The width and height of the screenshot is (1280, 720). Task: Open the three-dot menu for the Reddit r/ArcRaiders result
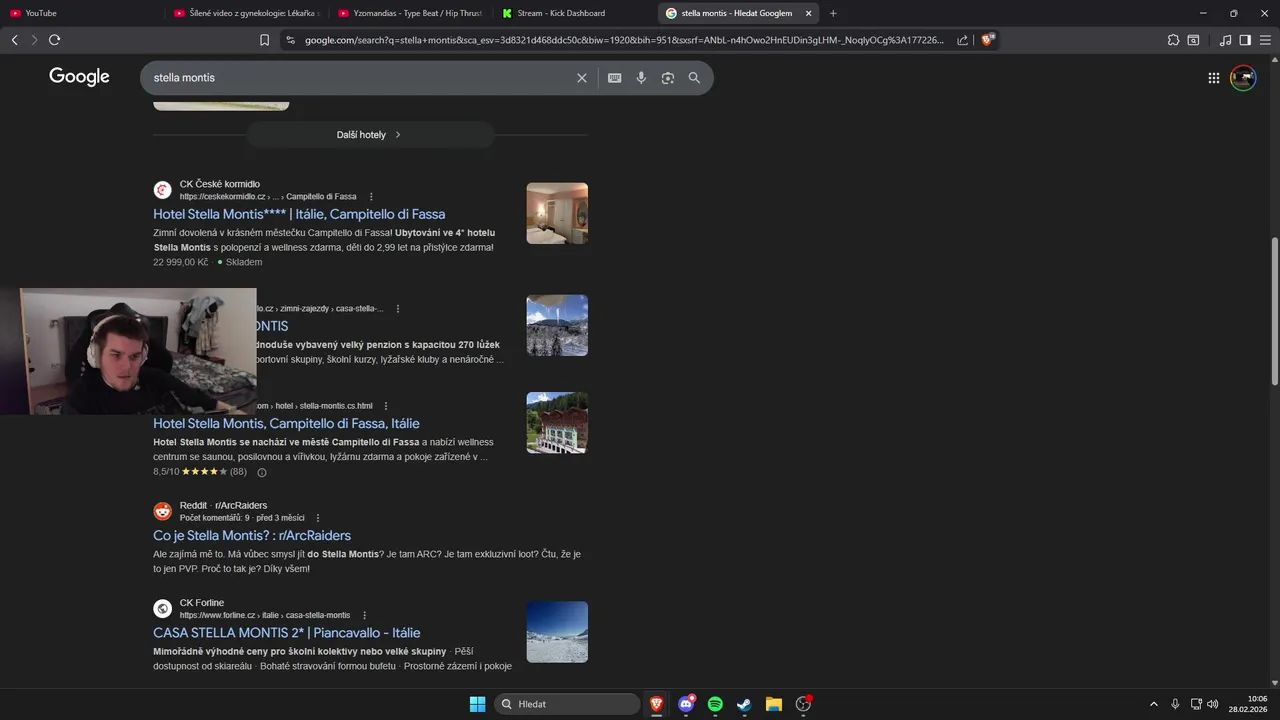pos(318,518)
